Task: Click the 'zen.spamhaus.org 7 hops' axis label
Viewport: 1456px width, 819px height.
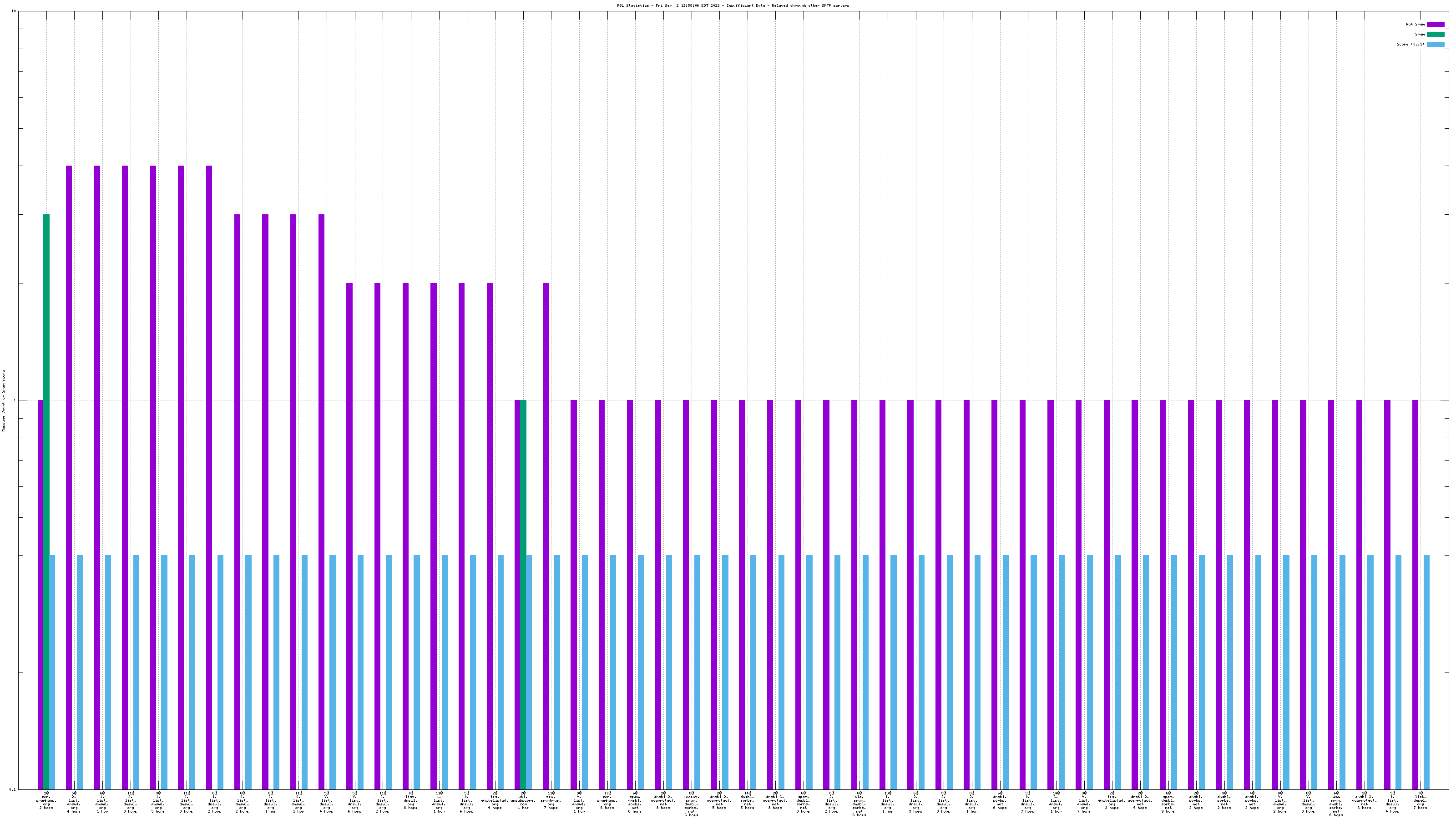Action: coord(551,801)
